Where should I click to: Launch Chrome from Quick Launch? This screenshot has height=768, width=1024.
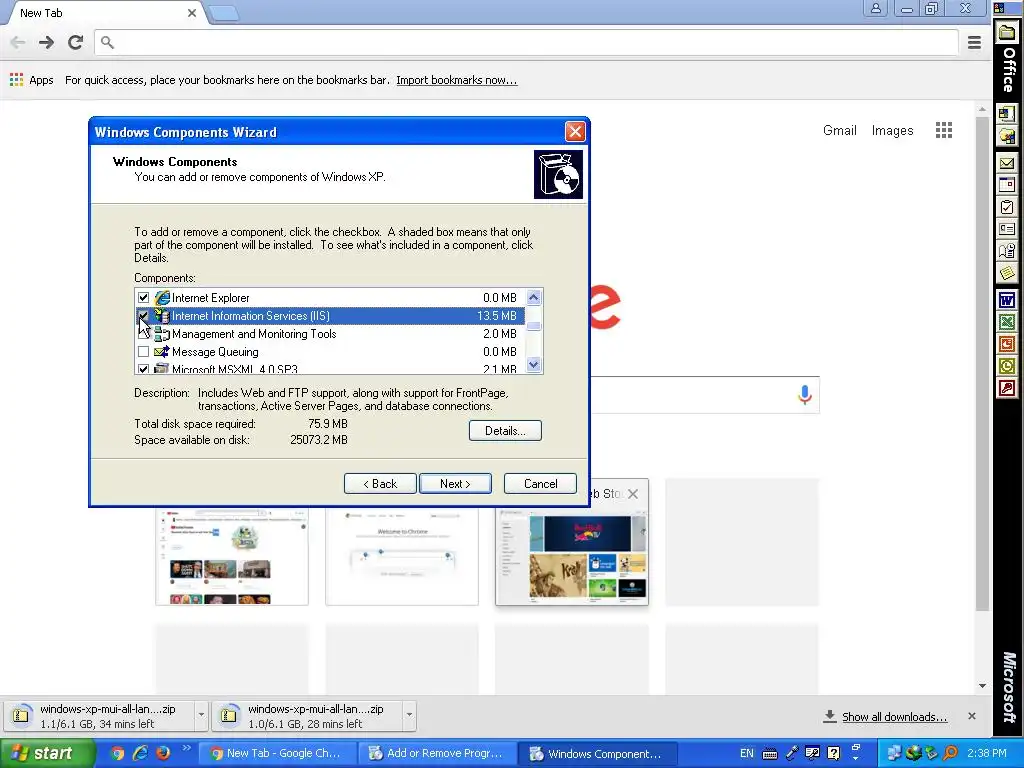(x=118, y=753)
